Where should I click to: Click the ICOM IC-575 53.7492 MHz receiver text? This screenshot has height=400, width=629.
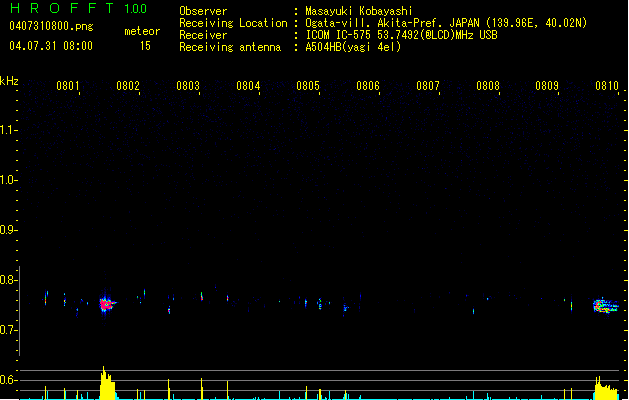401,35
